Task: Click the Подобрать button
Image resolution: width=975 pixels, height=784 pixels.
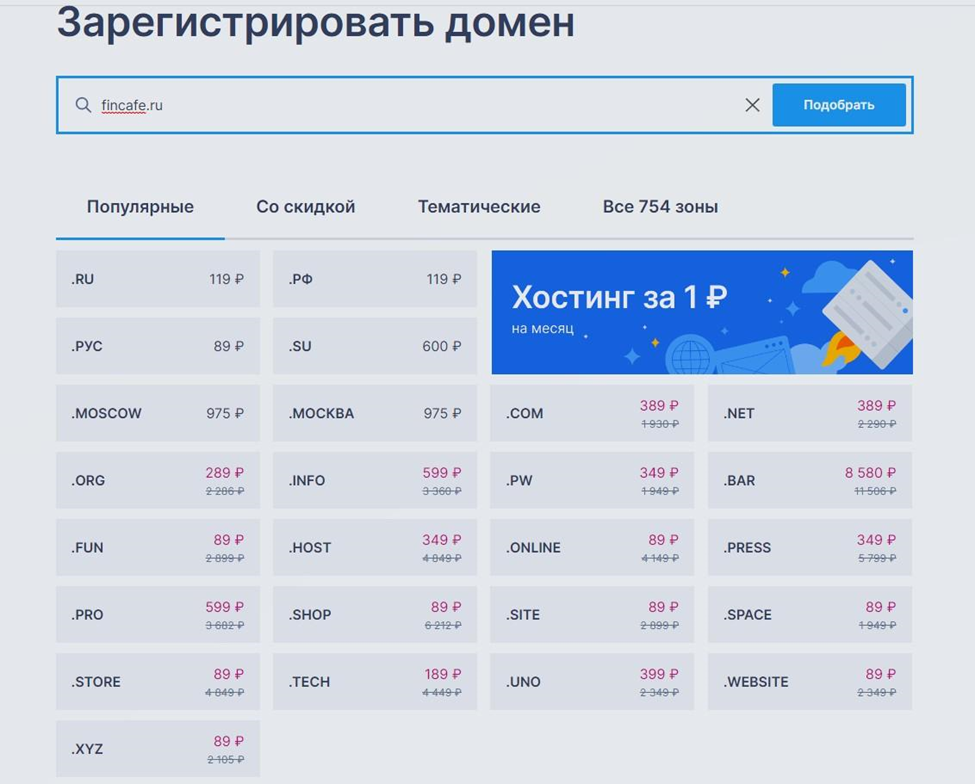Action: 839,105
